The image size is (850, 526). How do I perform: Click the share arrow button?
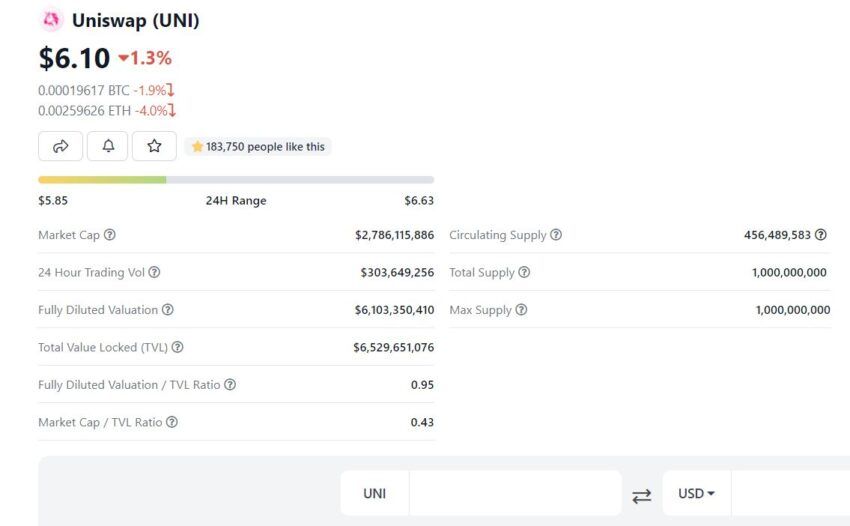[x=60, y=146]
